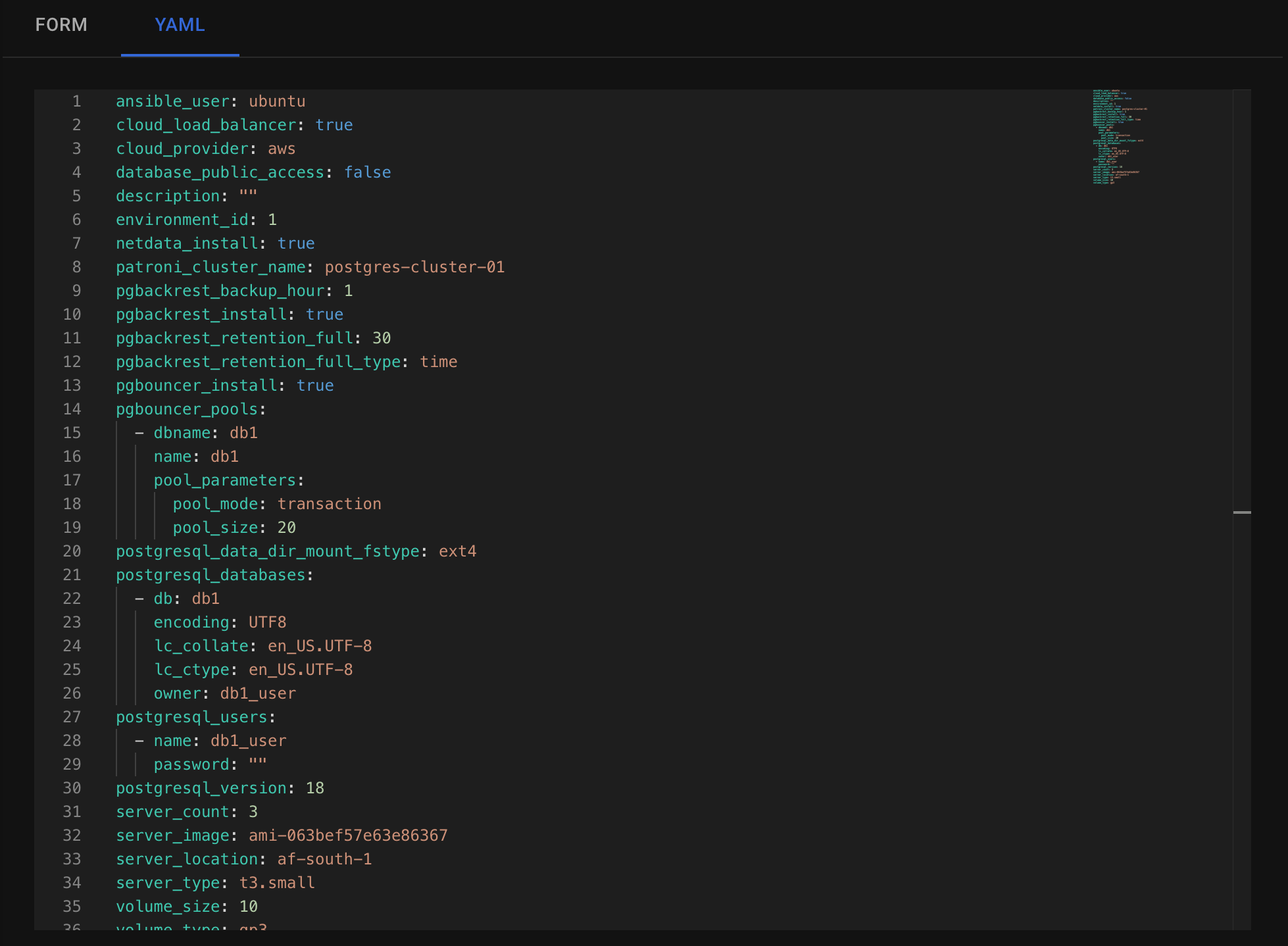This screenshot has height=946, width=1288.
Task: Click the empty password quotes
Action: [x=257, y=764]
